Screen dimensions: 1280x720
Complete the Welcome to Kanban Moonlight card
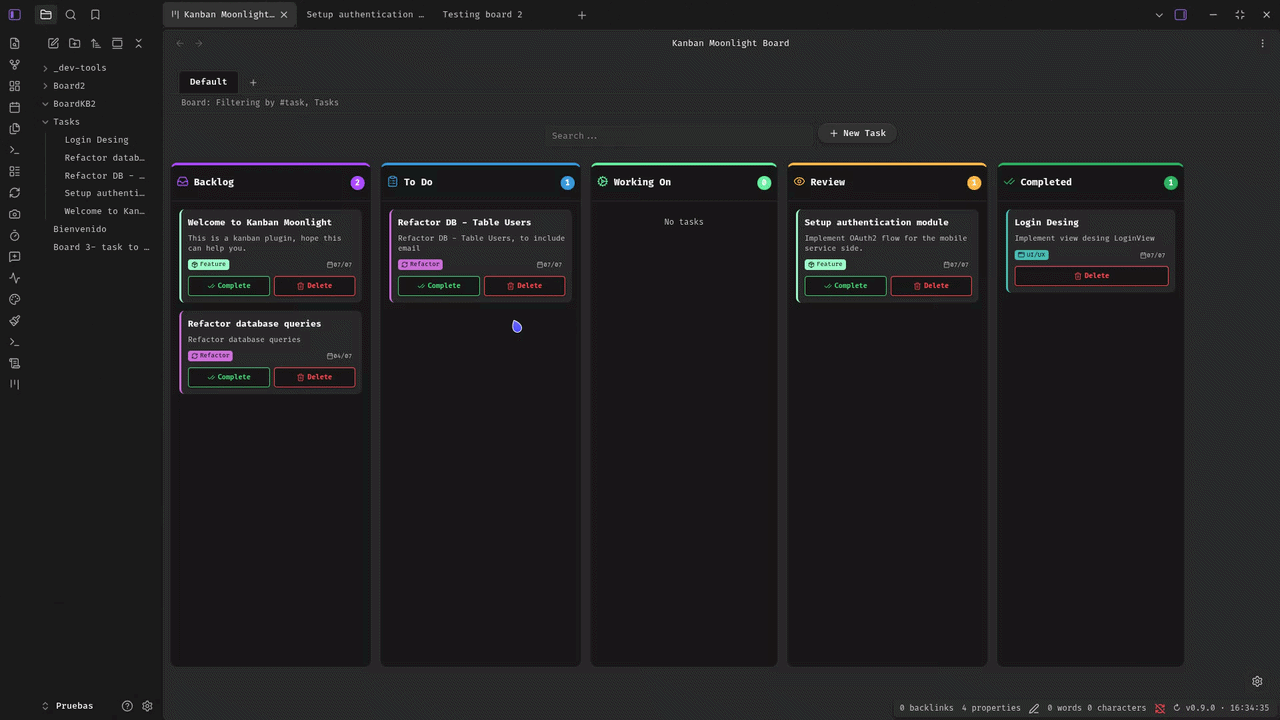[229, 286]
